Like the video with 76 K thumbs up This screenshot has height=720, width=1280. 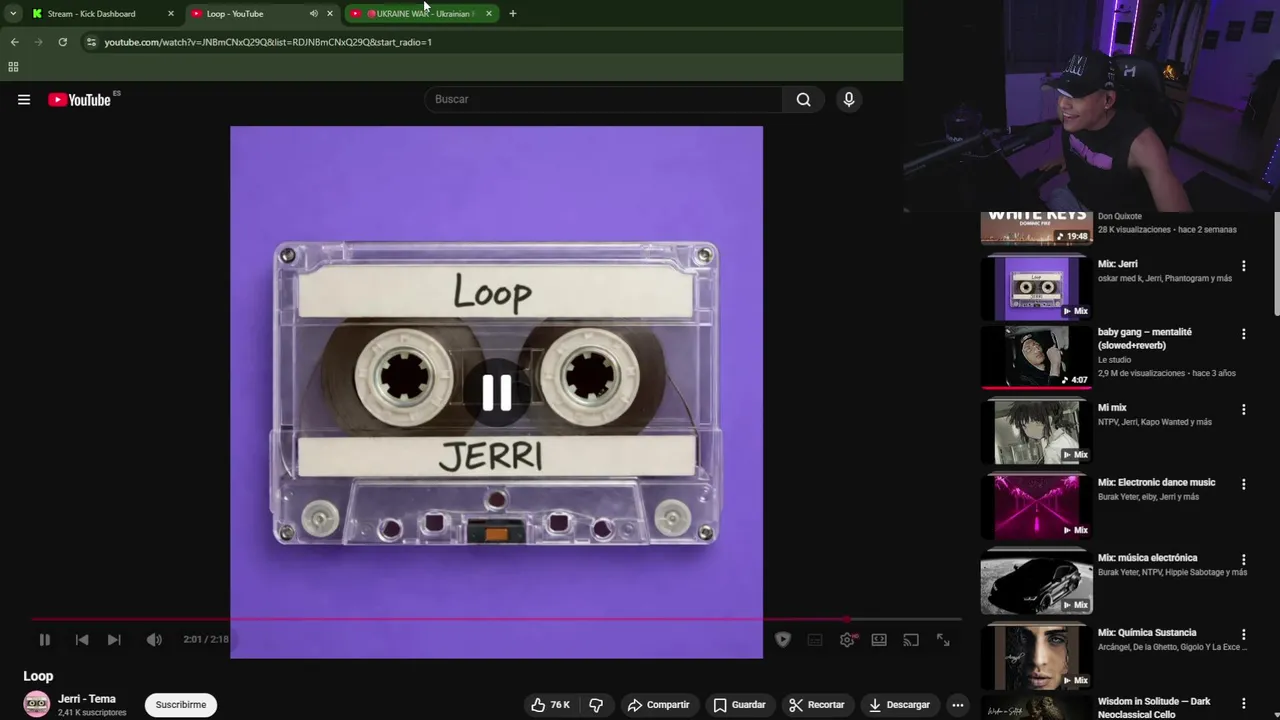tap(550, 705)
